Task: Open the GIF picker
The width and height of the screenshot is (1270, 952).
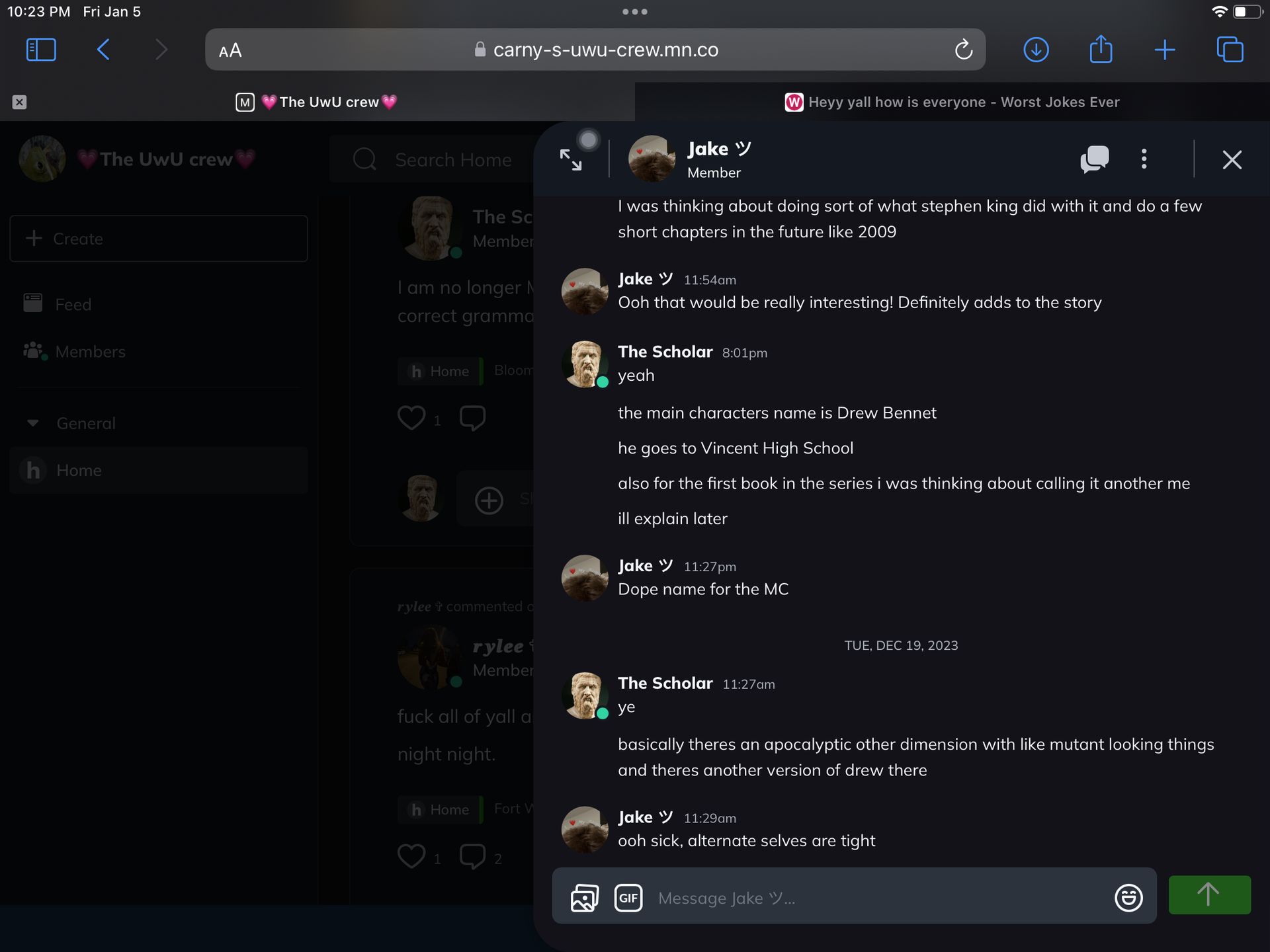Action: [628, 898]
